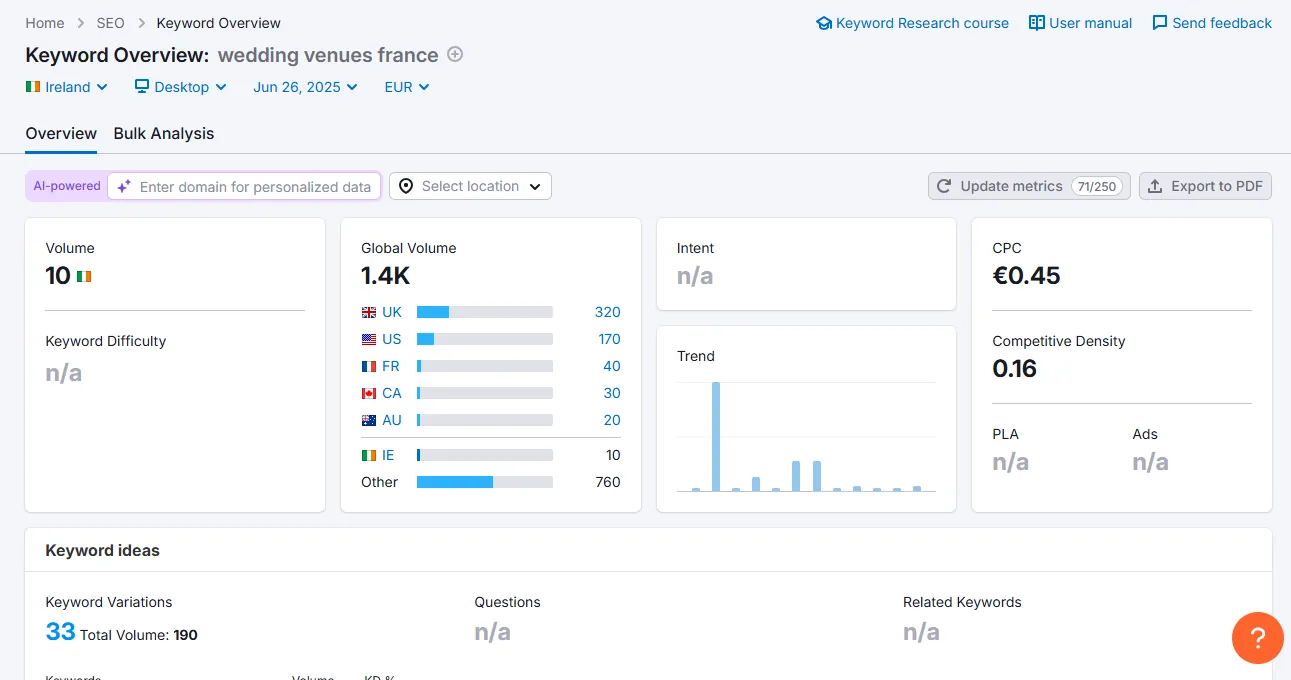Click the US volume progress bar
Screen dimensions: 1291x680
pos(485,339)
